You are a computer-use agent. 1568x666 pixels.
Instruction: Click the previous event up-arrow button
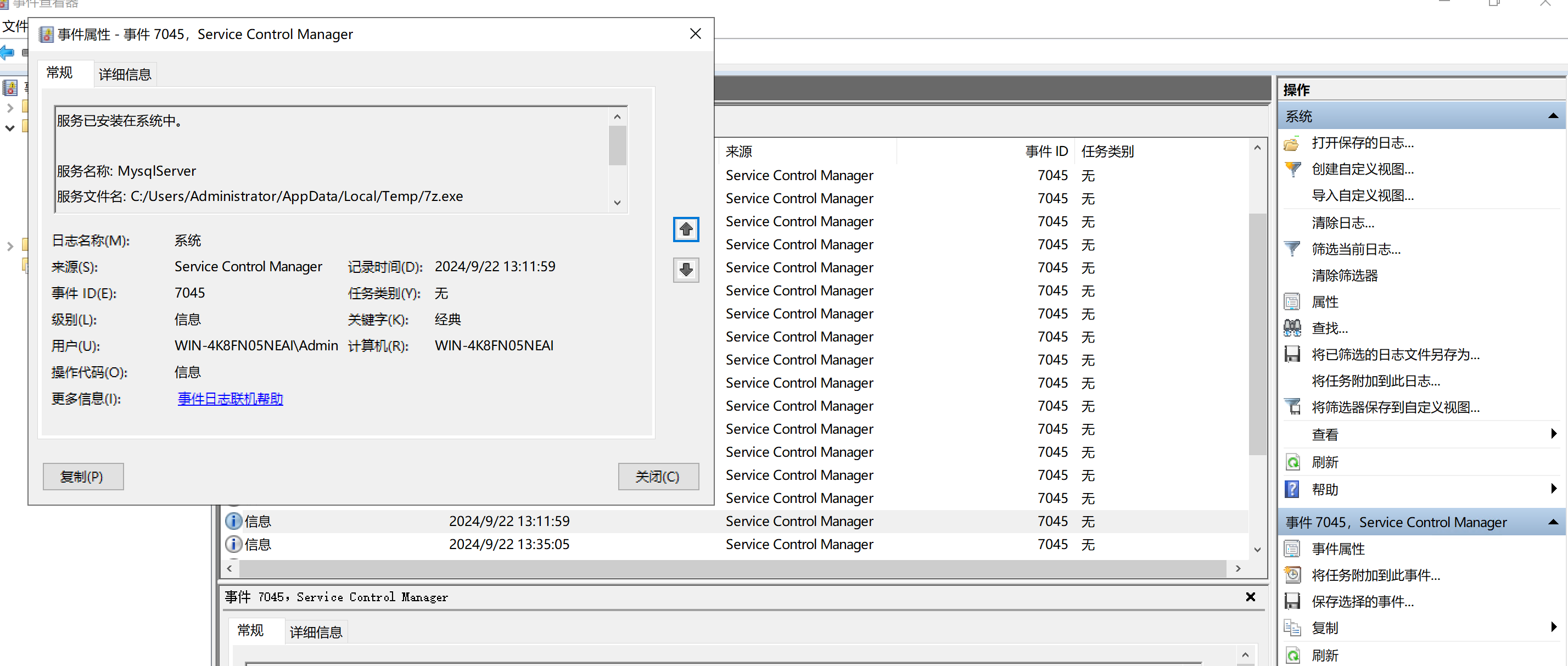pos(685,230)
